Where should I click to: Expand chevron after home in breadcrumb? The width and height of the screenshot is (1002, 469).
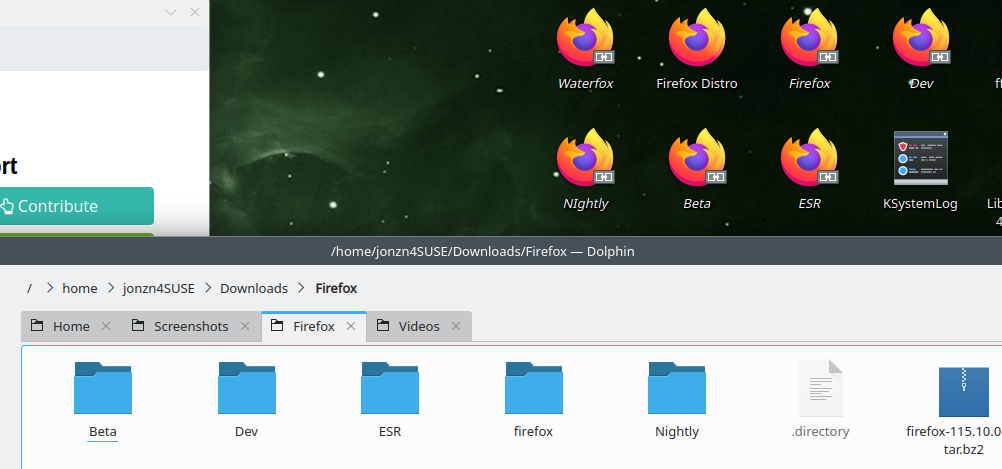tap(111, 288)
